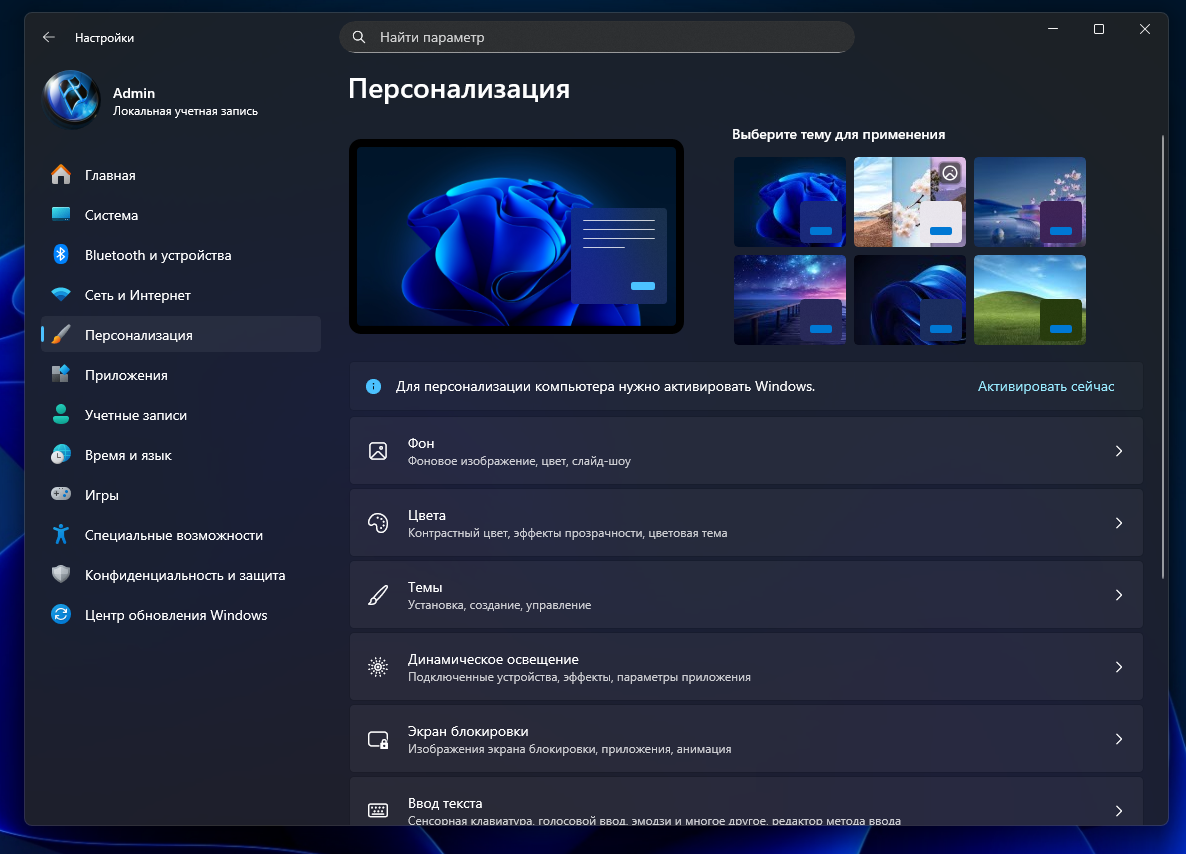The image size is (1186, 854).
Task: Select the green hill theme thumbnail
Action: click(x=1030, y=300)
